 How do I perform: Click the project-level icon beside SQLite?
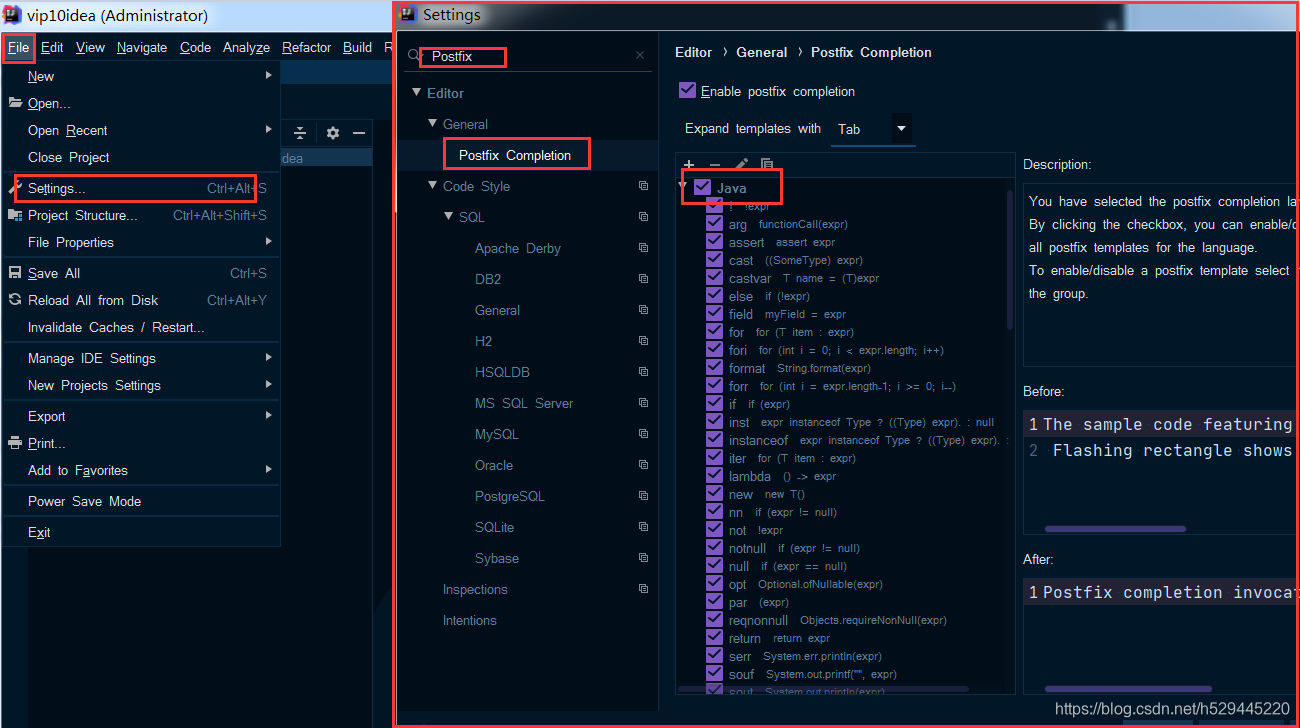coord(644,527)
